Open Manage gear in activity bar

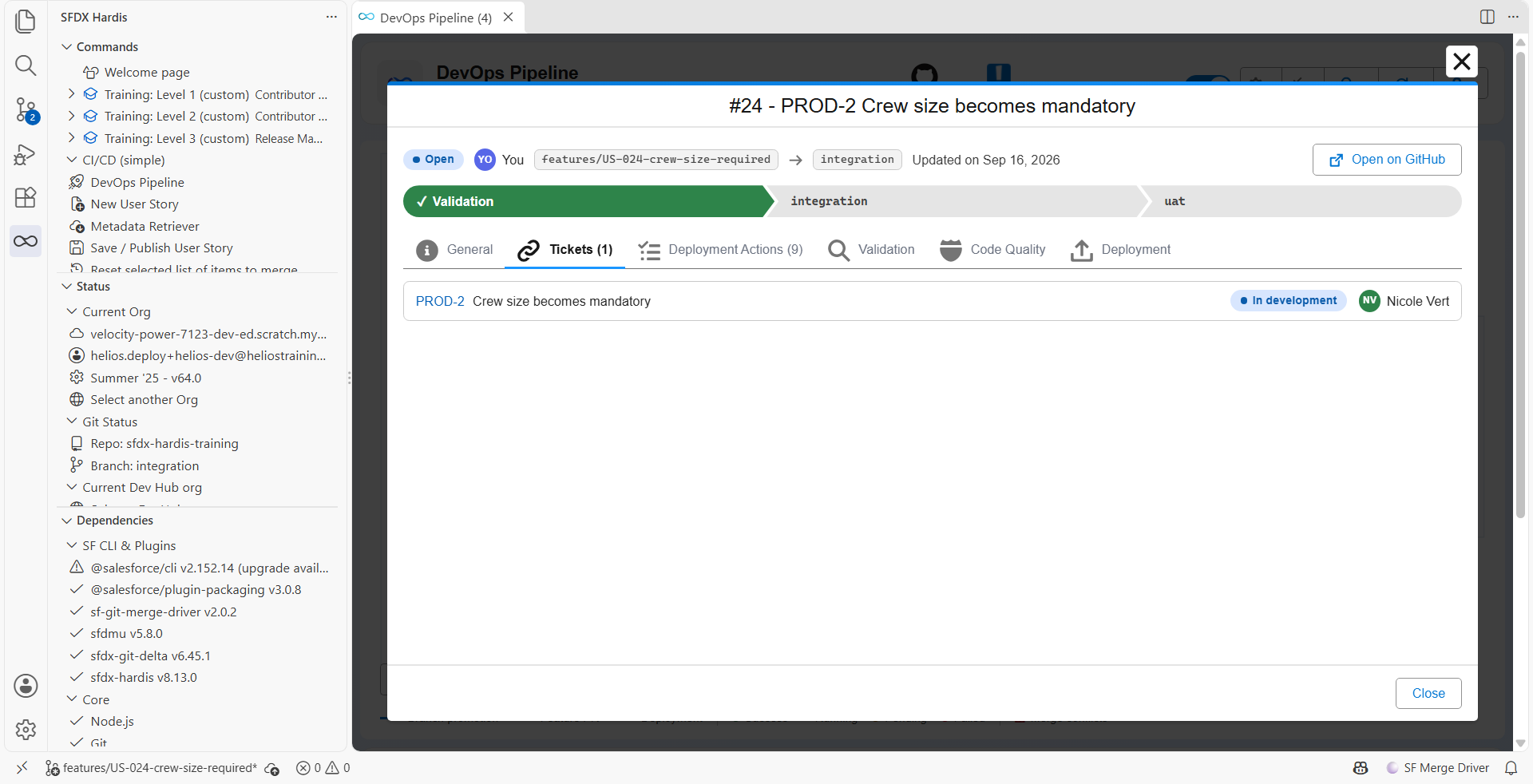point(26,729)
